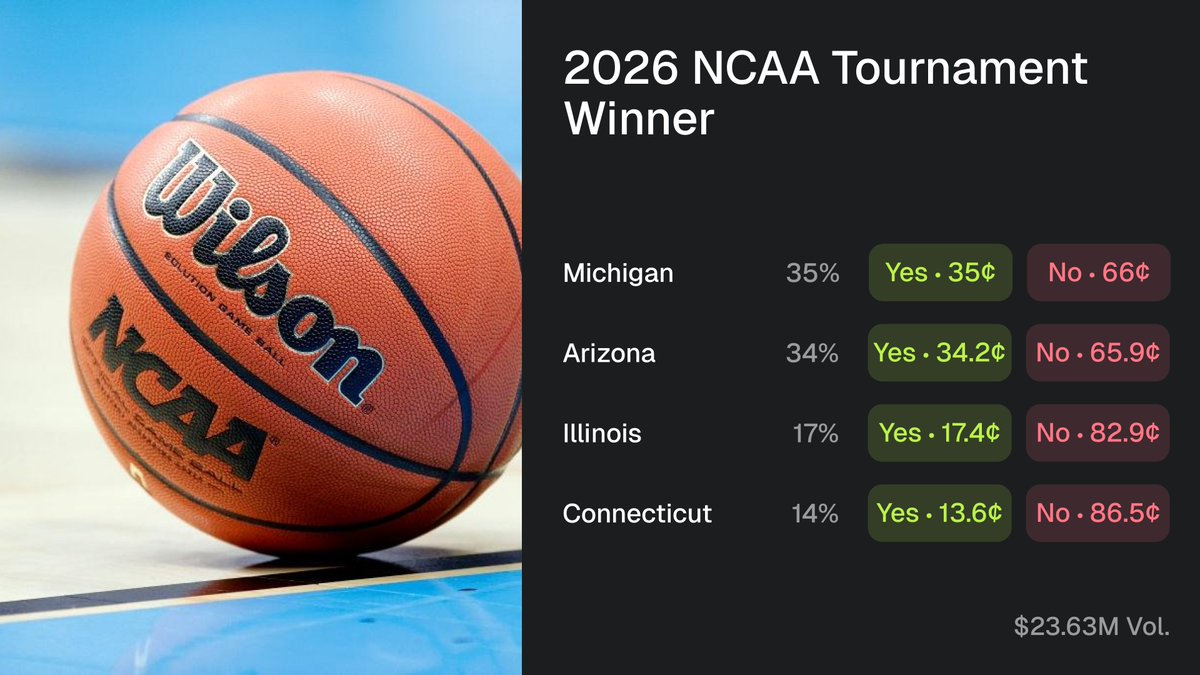Buy No on Arizona at 65.9¢

point(1098,353)
